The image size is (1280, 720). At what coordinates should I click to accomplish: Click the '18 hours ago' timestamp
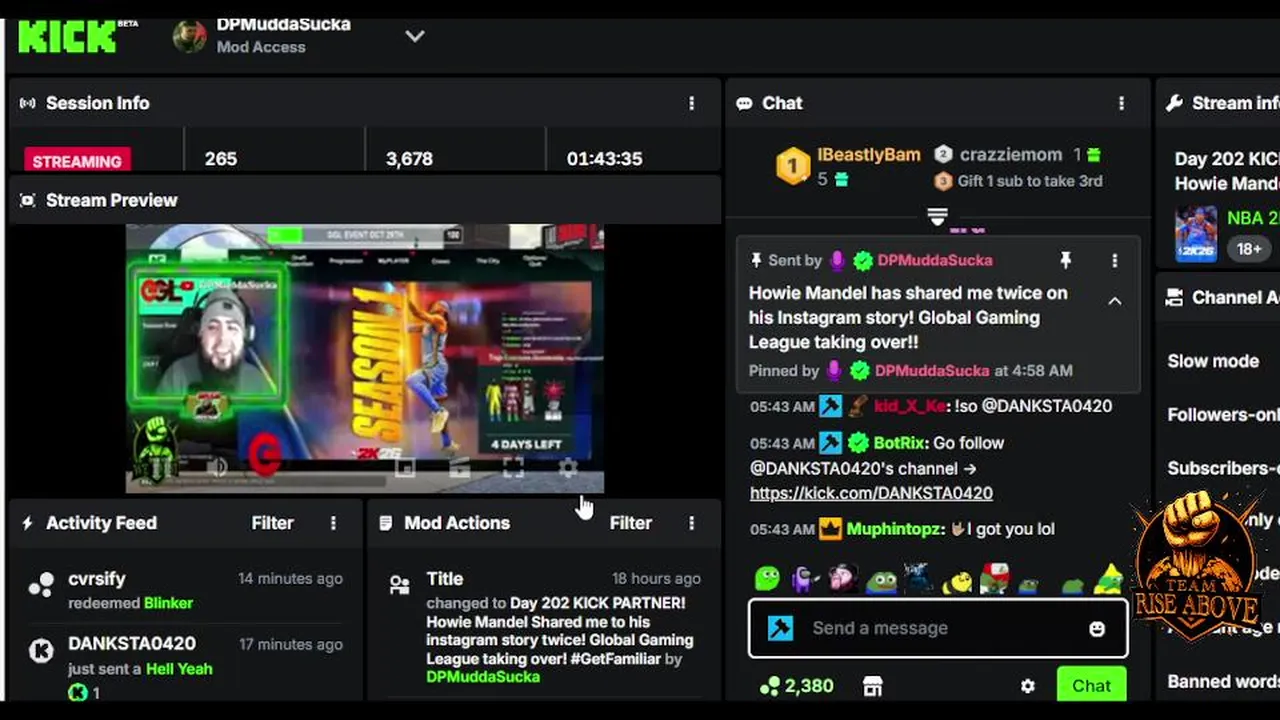656,579
